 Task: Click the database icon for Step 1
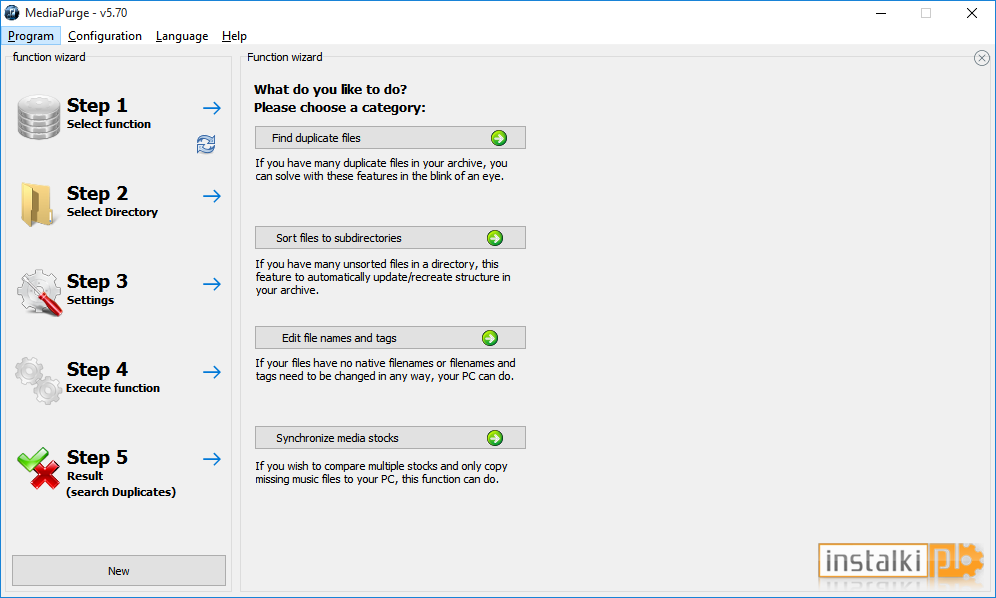(x=39, y=117)
